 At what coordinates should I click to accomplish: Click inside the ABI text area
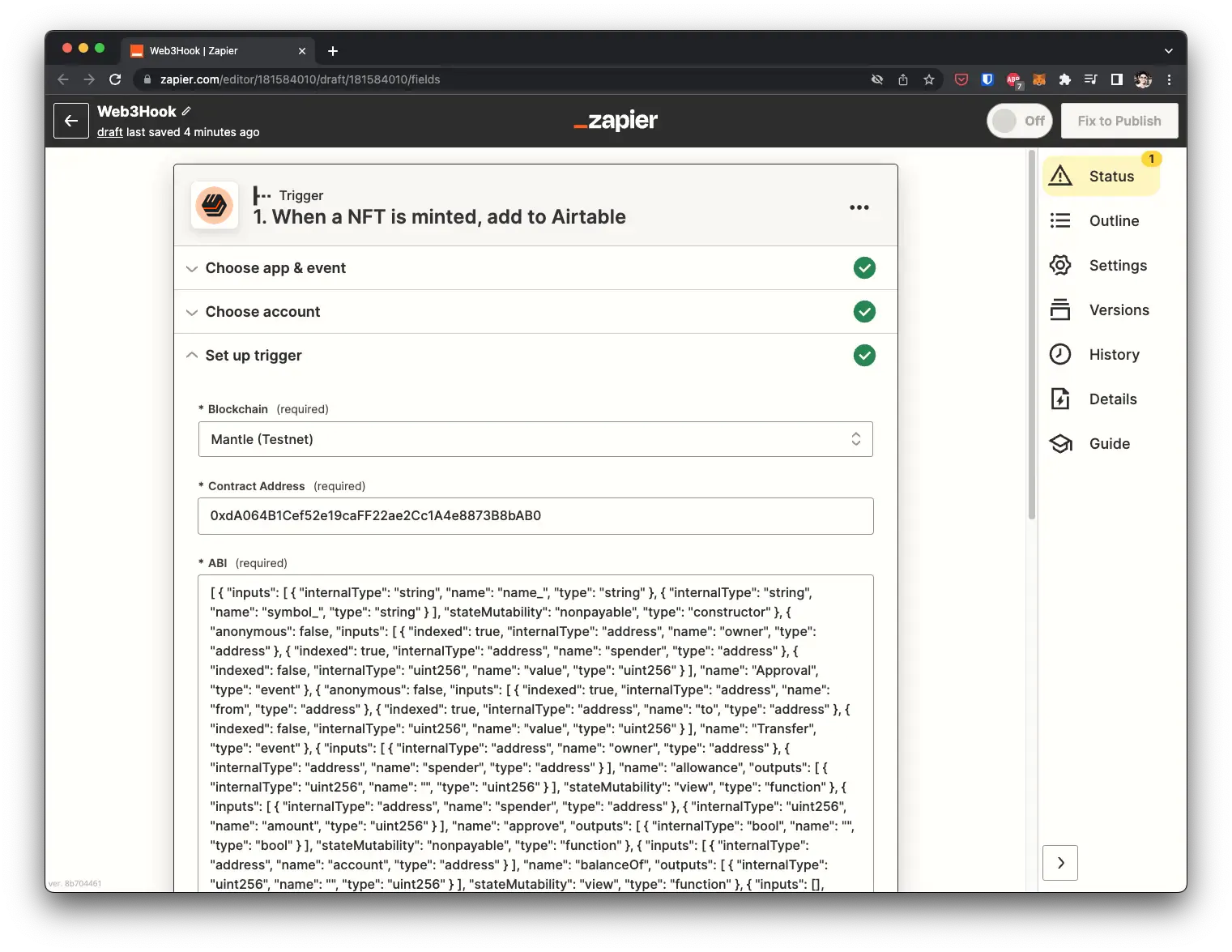(535, 733)
